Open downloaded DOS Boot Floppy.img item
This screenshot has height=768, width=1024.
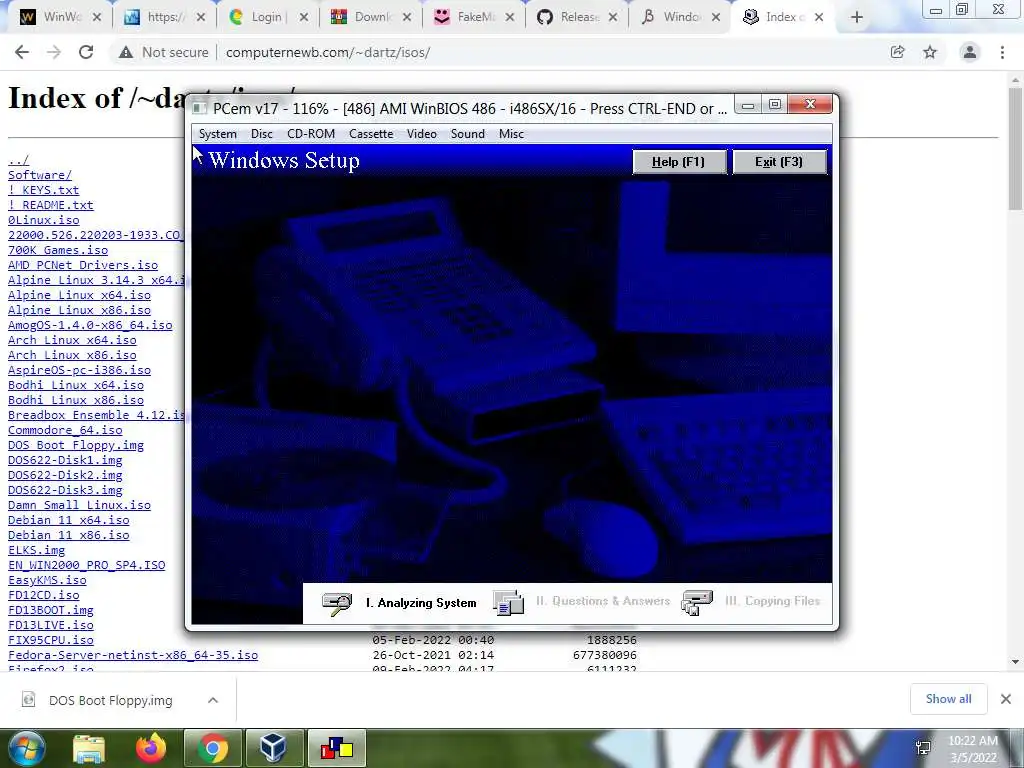pos(108,700)
